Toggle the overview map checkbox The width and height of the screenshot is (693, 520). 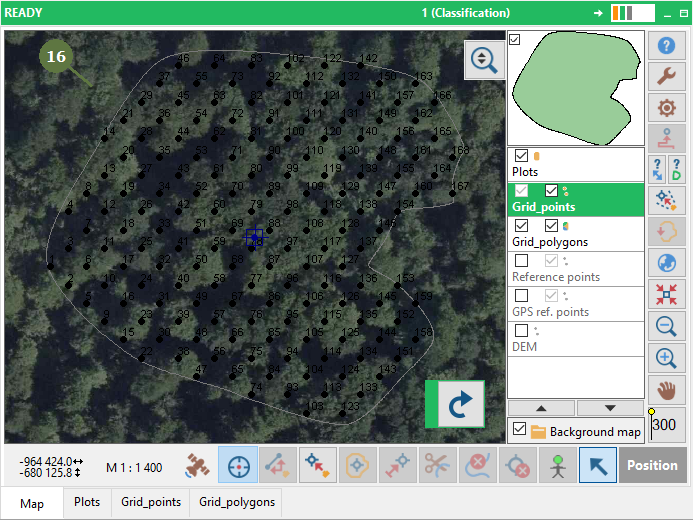[515, 39]
